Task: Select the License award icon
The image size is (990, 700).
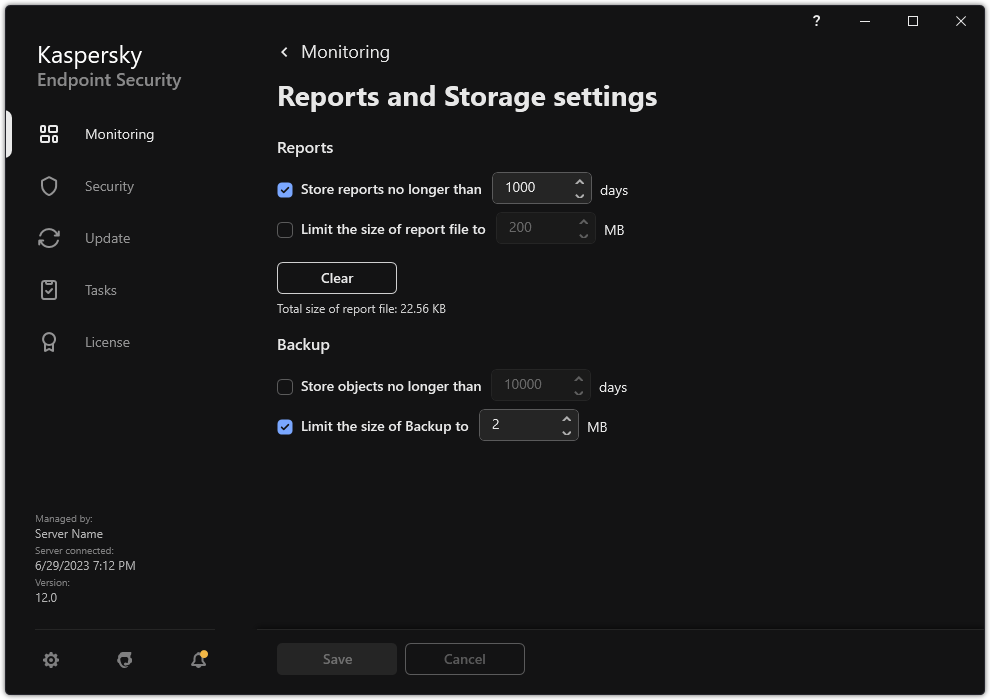Action: tap(48, 341)
